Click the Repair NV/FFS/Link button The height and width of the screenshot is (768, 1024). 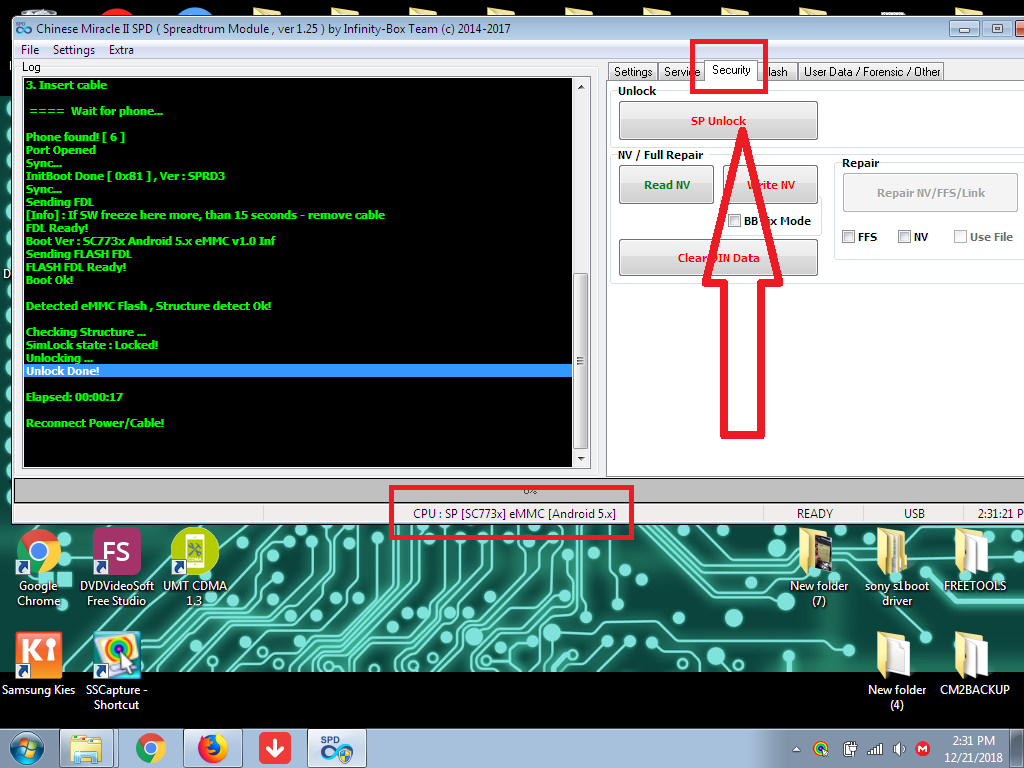tap(931, 193)
